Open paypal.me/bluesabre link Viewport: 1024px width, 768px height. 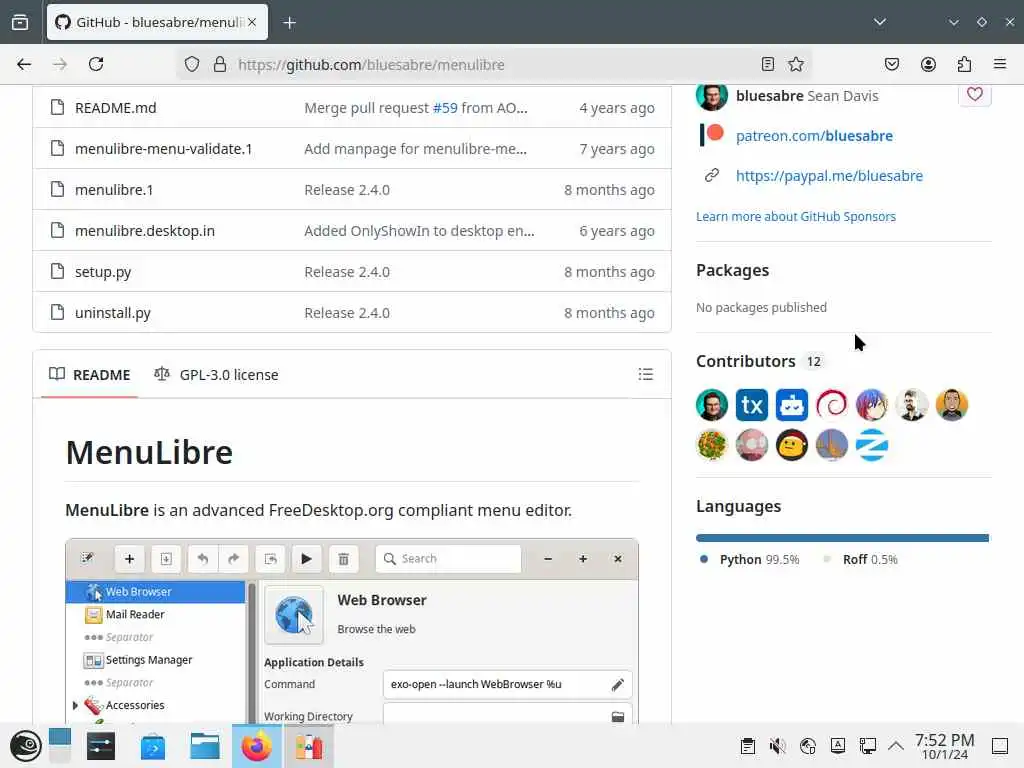(829, 176)
